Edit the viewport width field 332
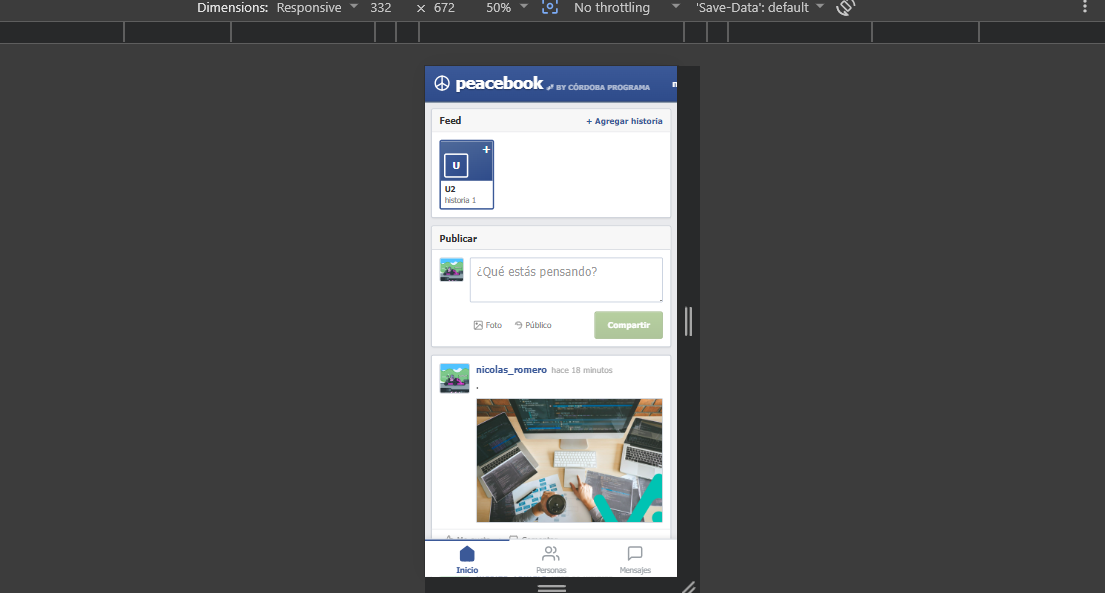1105x593 pixels. click(x=381, y=8)
